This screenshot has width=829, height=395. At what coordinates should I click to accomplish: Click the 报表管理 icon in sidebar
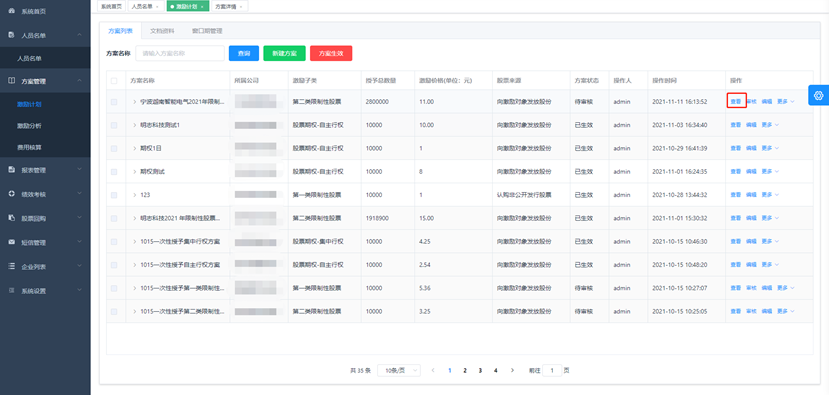pos(12,170)
